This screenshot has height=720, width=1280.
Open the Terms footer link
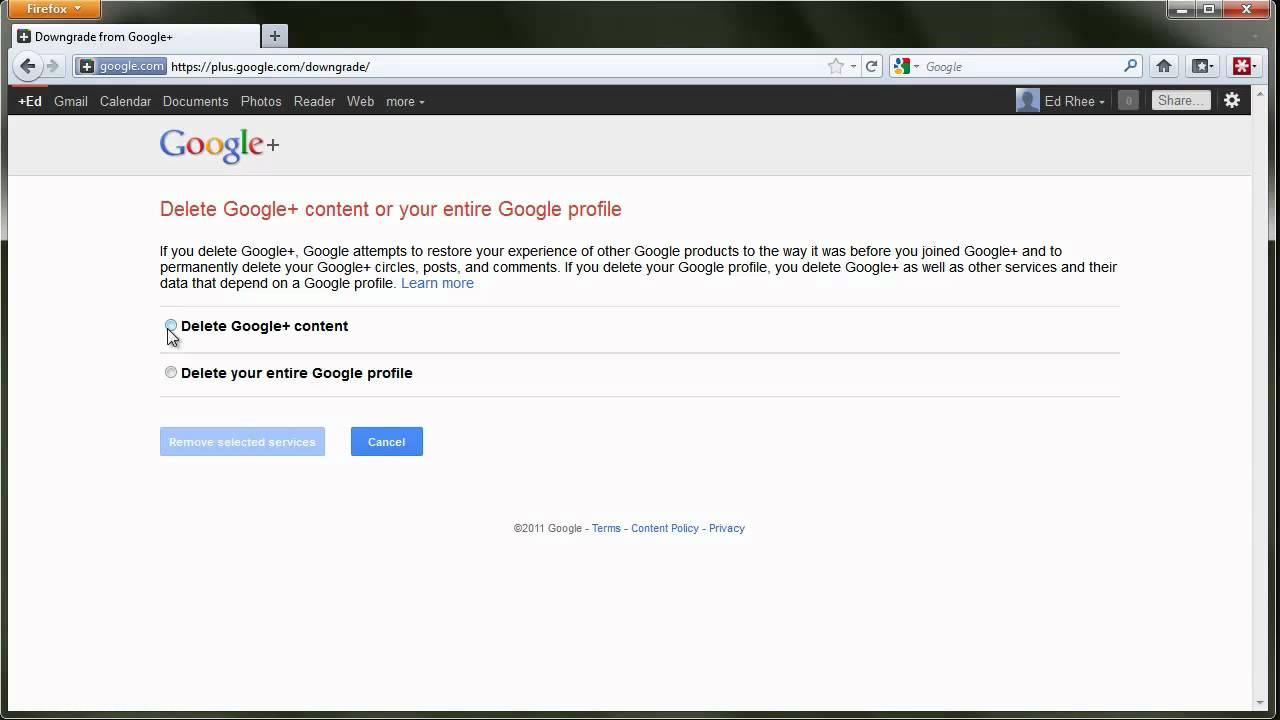click(606, 528)
